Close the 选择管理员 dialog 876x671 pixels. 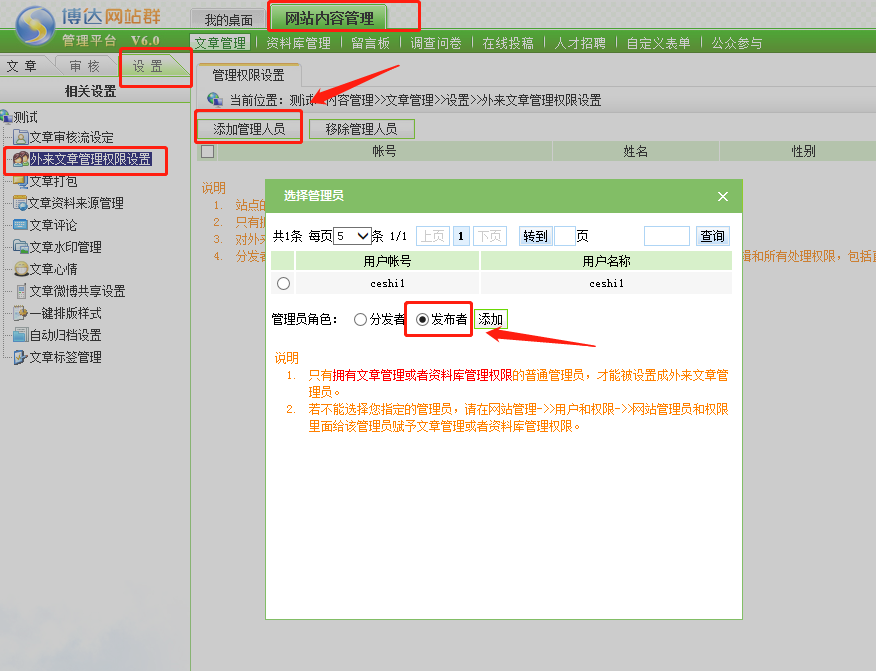pos(723,197)
